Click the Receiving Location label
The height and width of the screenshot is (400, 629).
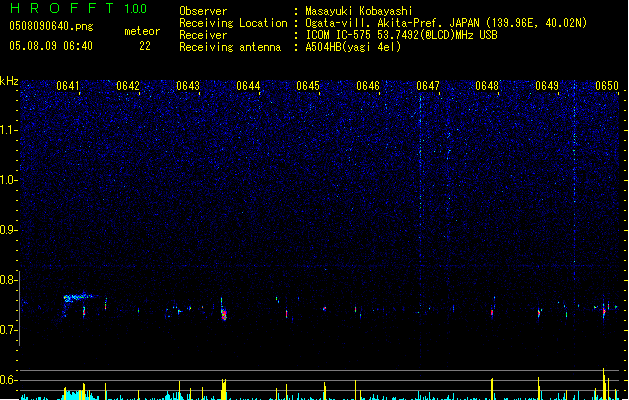click(233, 23)
